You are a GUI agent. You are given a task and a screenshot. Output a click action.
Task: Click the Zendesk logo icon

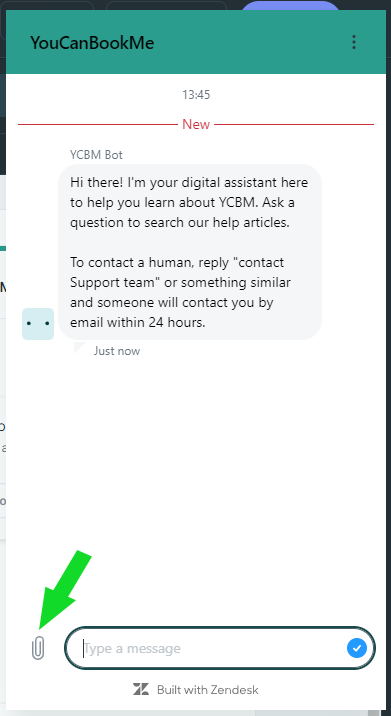[x=141, y=689]
